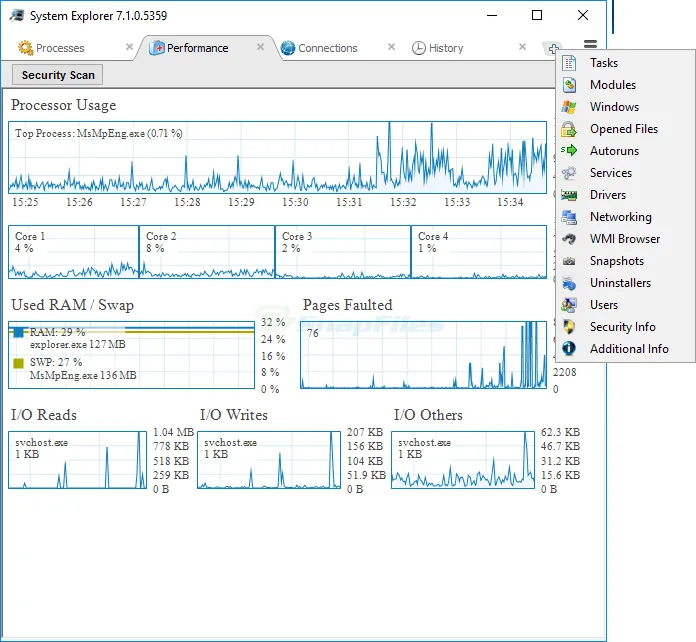Viewport: 696px width, 642px height.
Task: Click the WMI Browser icon
Action: point(569,239)
